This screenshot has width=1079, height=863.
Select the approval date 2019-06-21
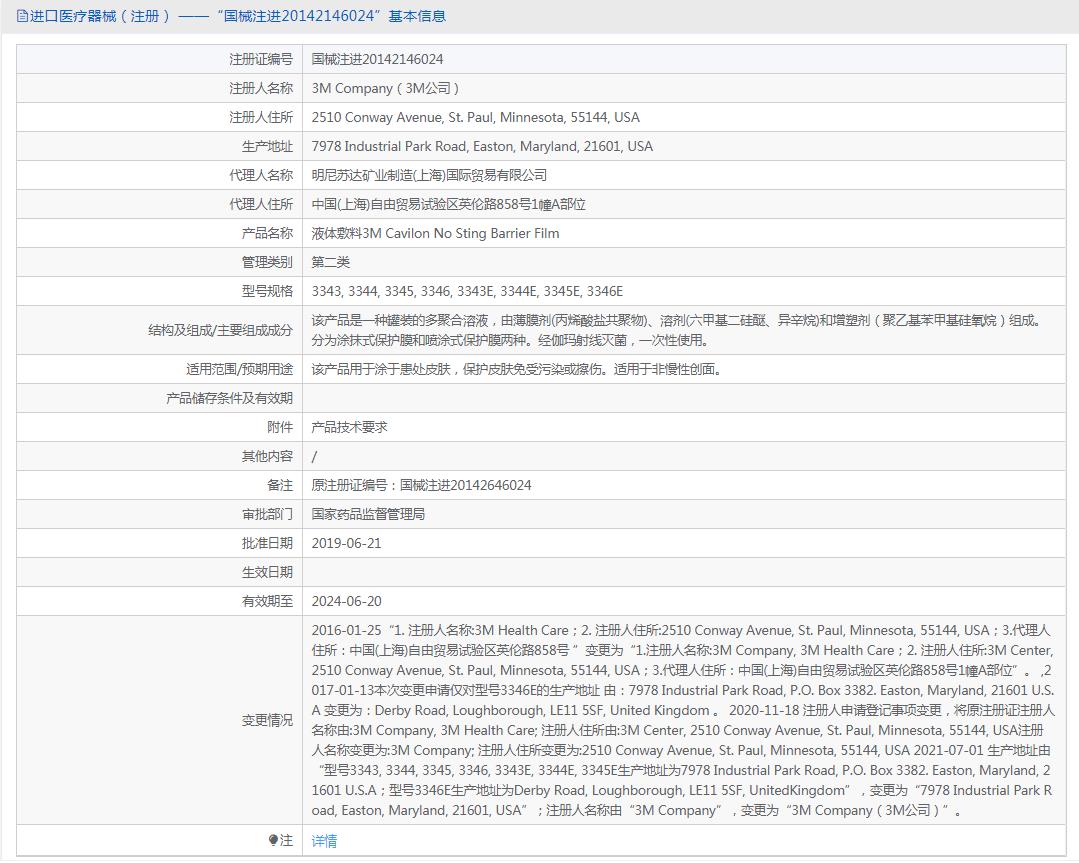346,543
